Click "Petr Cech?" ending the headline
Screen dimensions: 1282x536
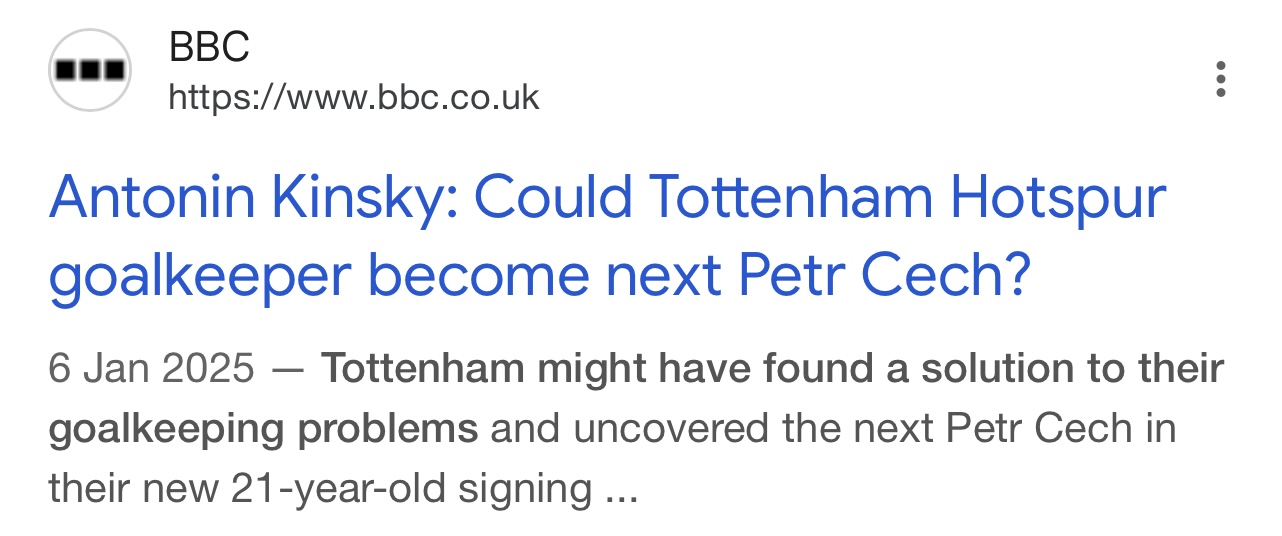coord(884,277)
